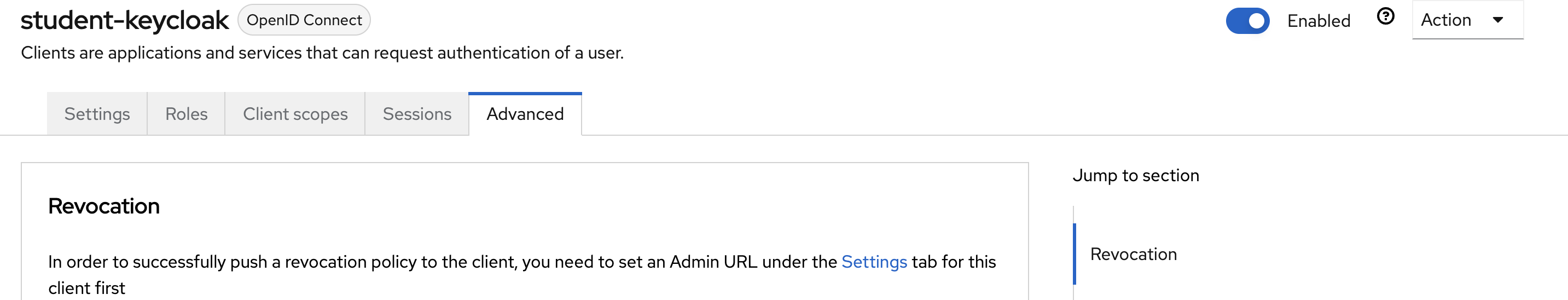1568x300 pixels.
Task: Select the Advanced tab
Action: coord(525,114)
